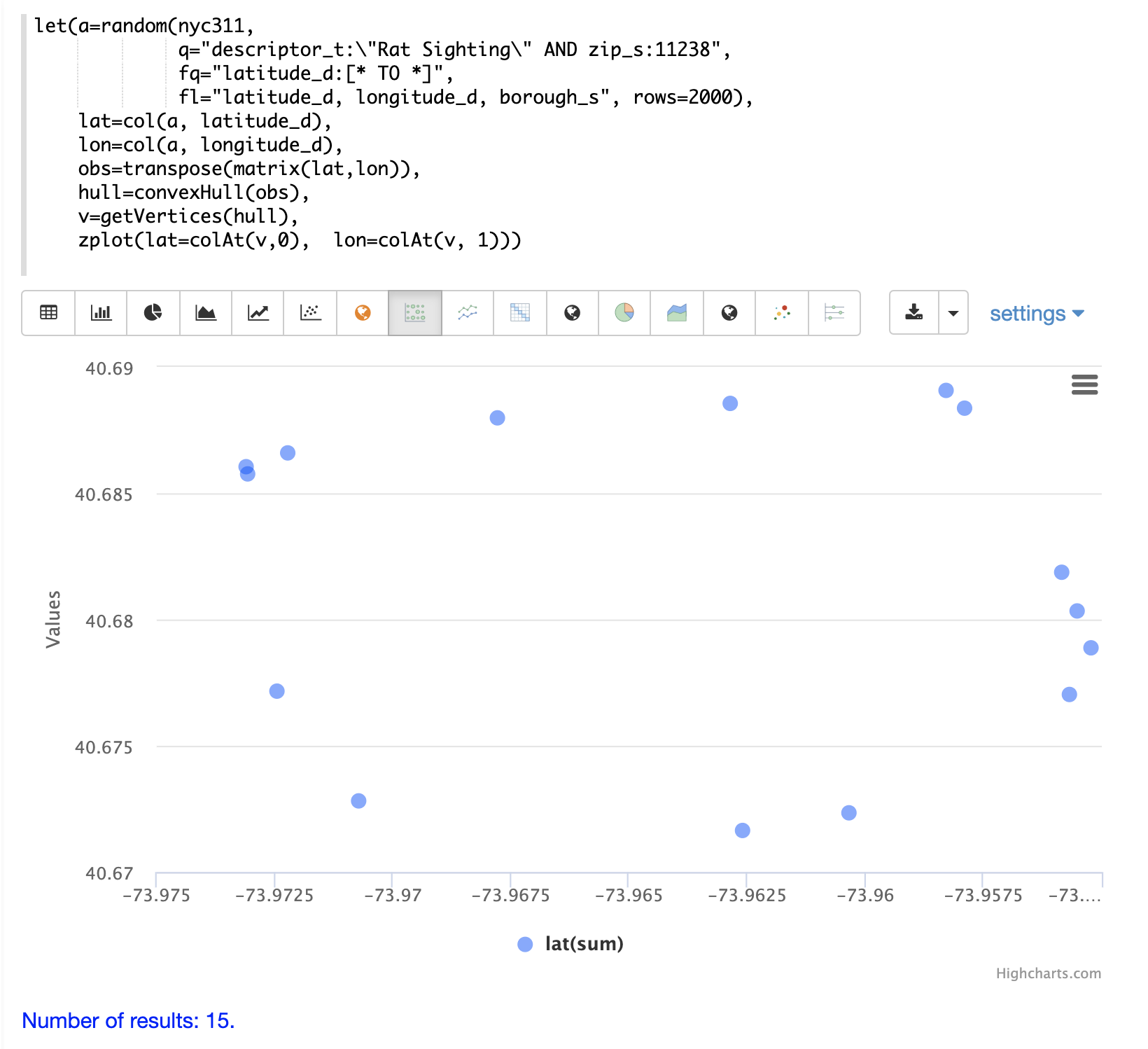
Task: Open the orange globe map visualization
Action: (x=363, y=313)
